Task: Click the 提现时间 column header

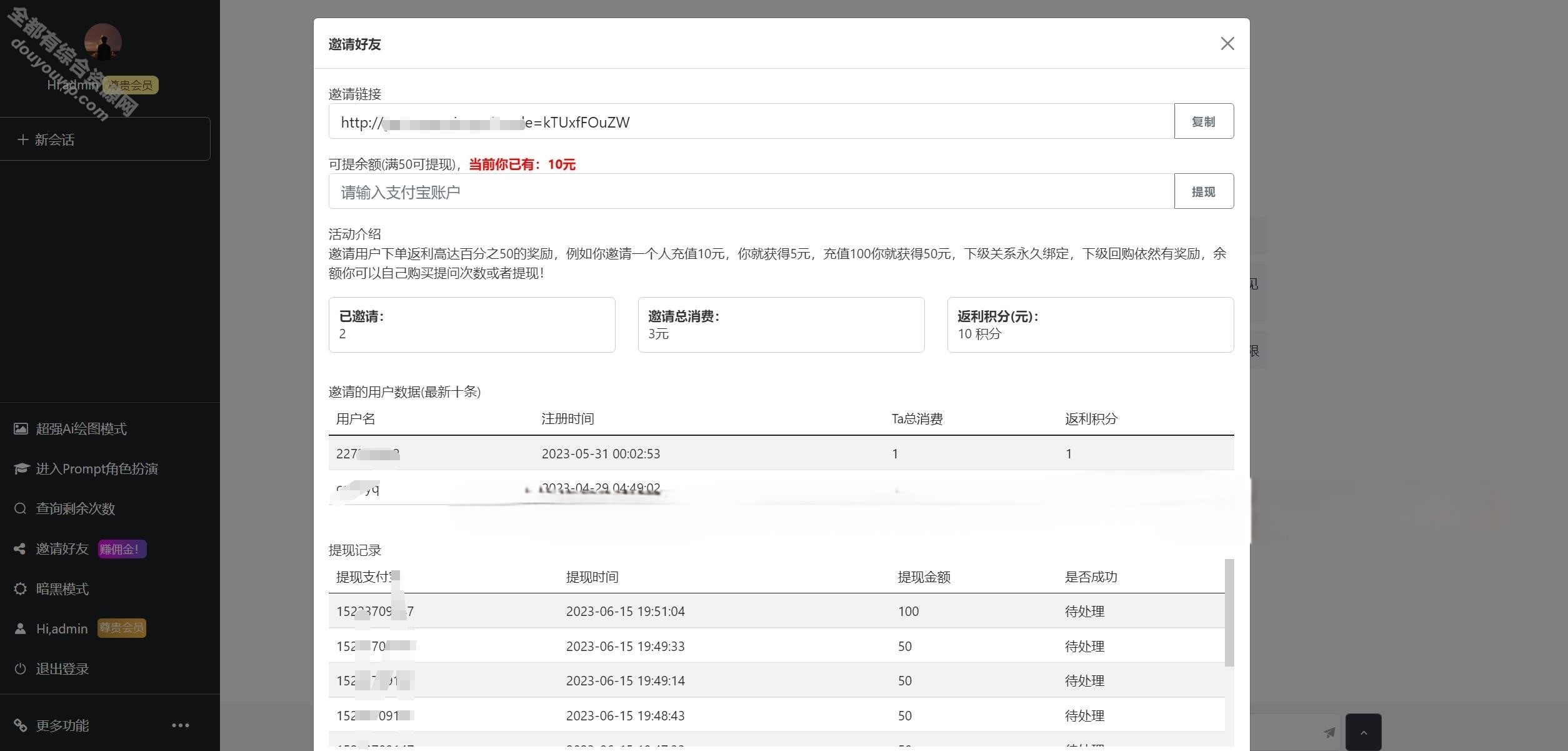Action: (x=592, y=577)
